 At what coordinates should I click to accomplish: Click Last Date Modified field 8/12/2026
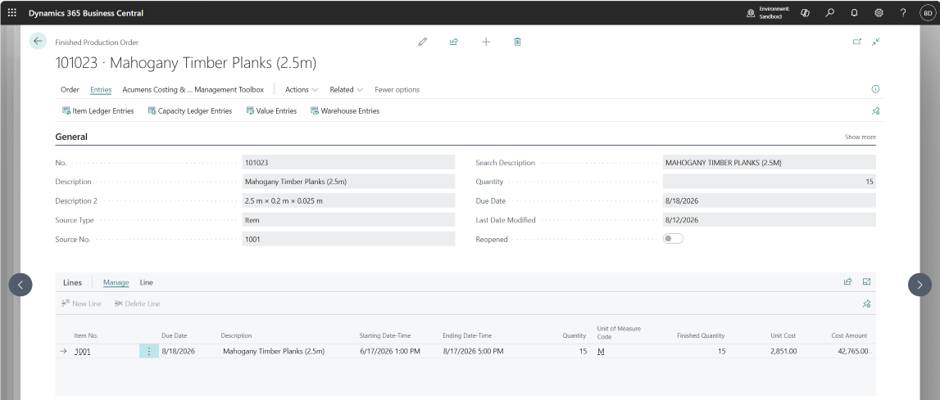tap(769, 219)
